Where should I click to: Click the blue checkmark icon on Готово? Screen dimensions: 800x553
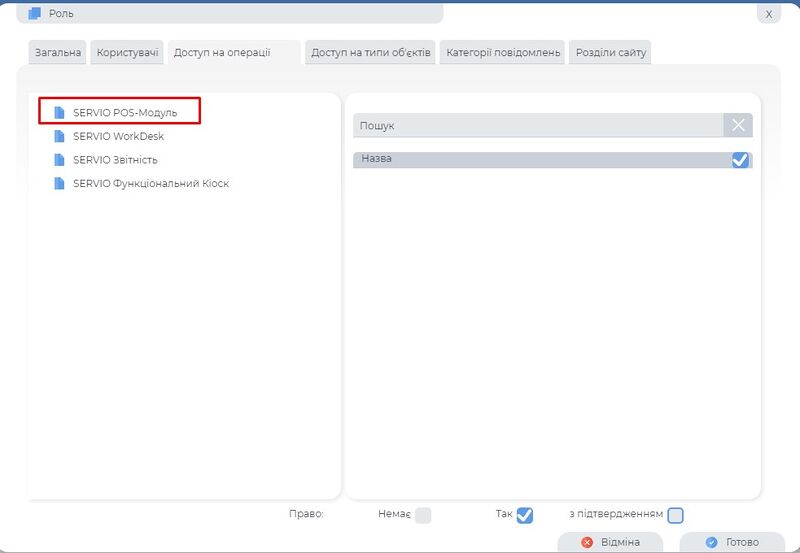pos(711,542)
